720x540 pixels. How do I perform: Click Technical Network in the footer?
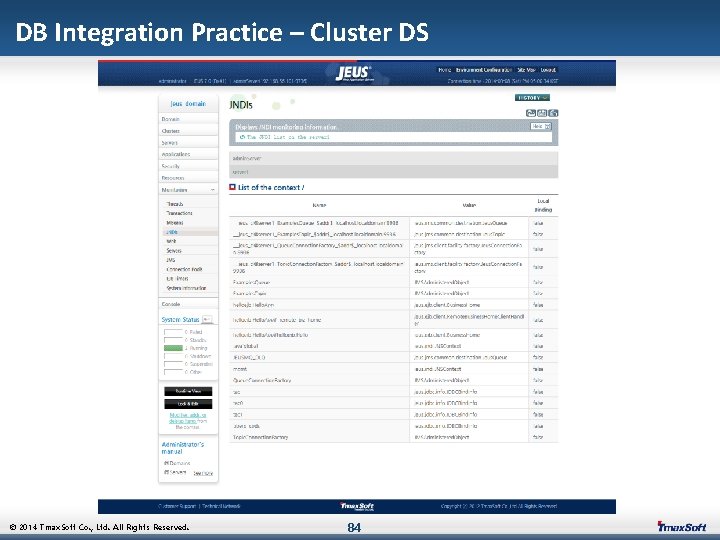click(x=221, y=506)
